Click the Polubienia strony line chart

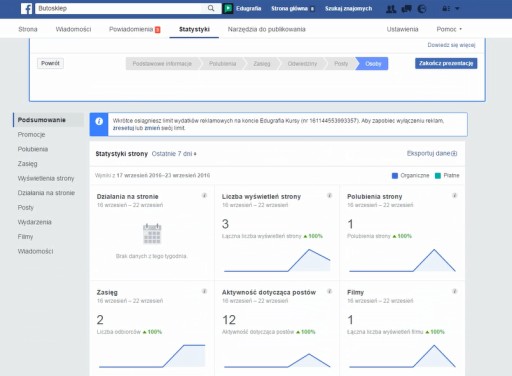pos(402,260)
